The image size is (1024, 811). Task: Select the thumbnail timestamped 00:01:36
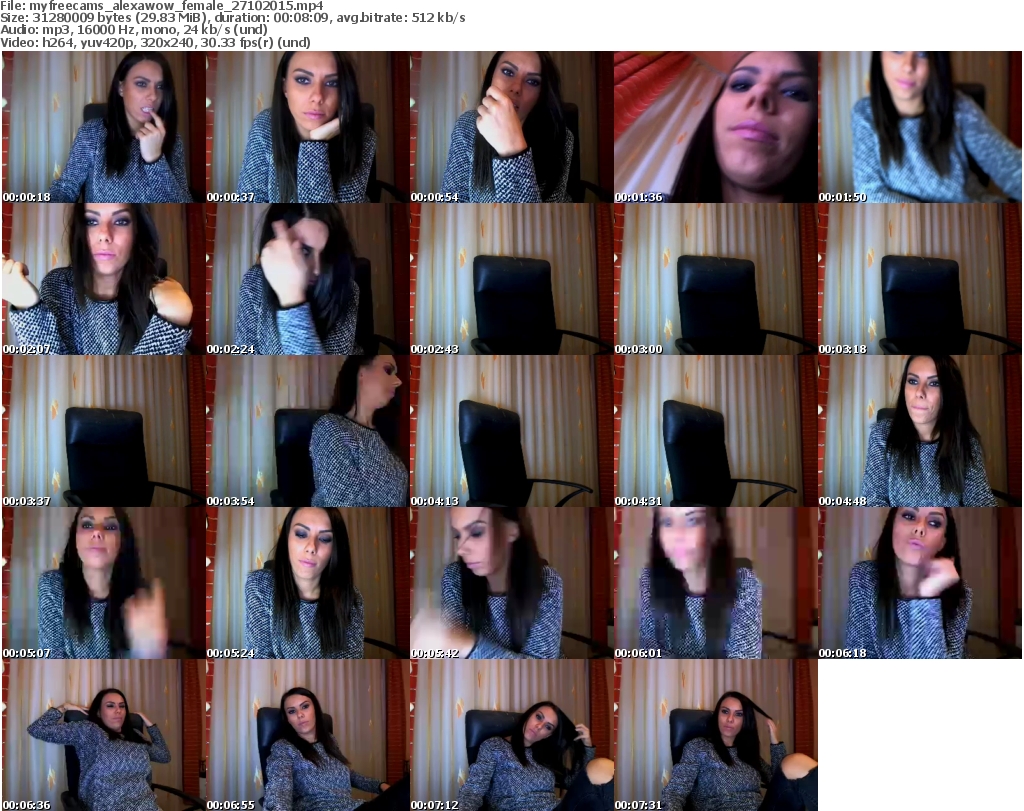click(x=716, y=127)
